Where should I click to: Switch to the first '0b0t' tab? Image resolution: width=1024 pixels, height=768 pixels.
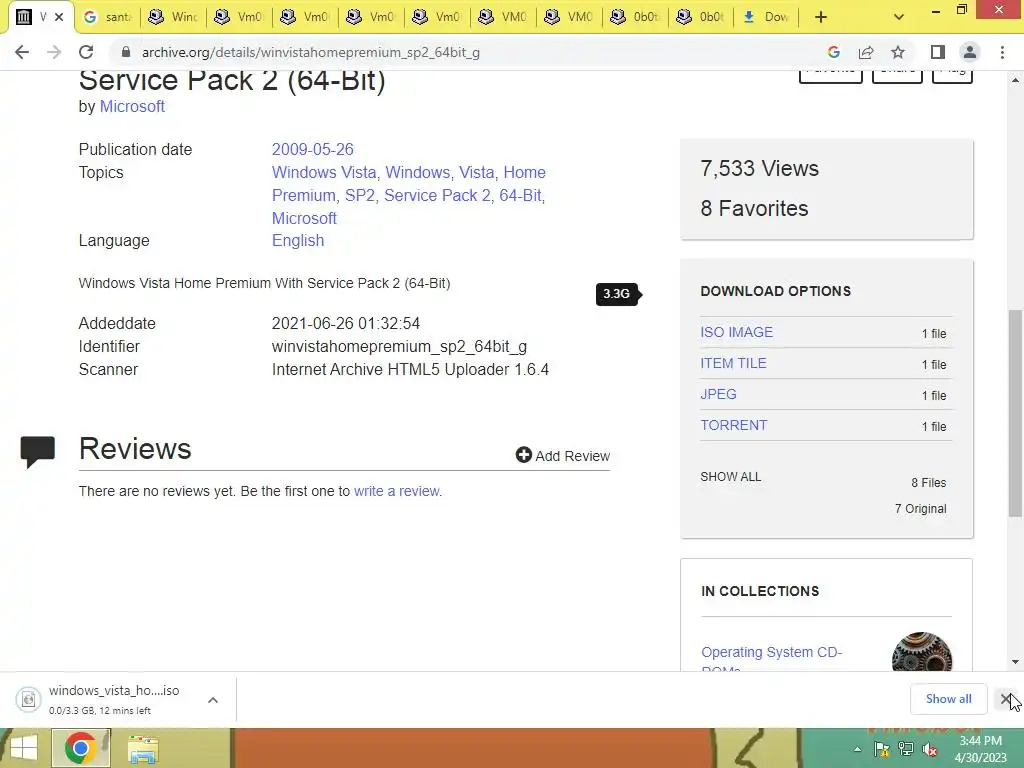(635, 17)
